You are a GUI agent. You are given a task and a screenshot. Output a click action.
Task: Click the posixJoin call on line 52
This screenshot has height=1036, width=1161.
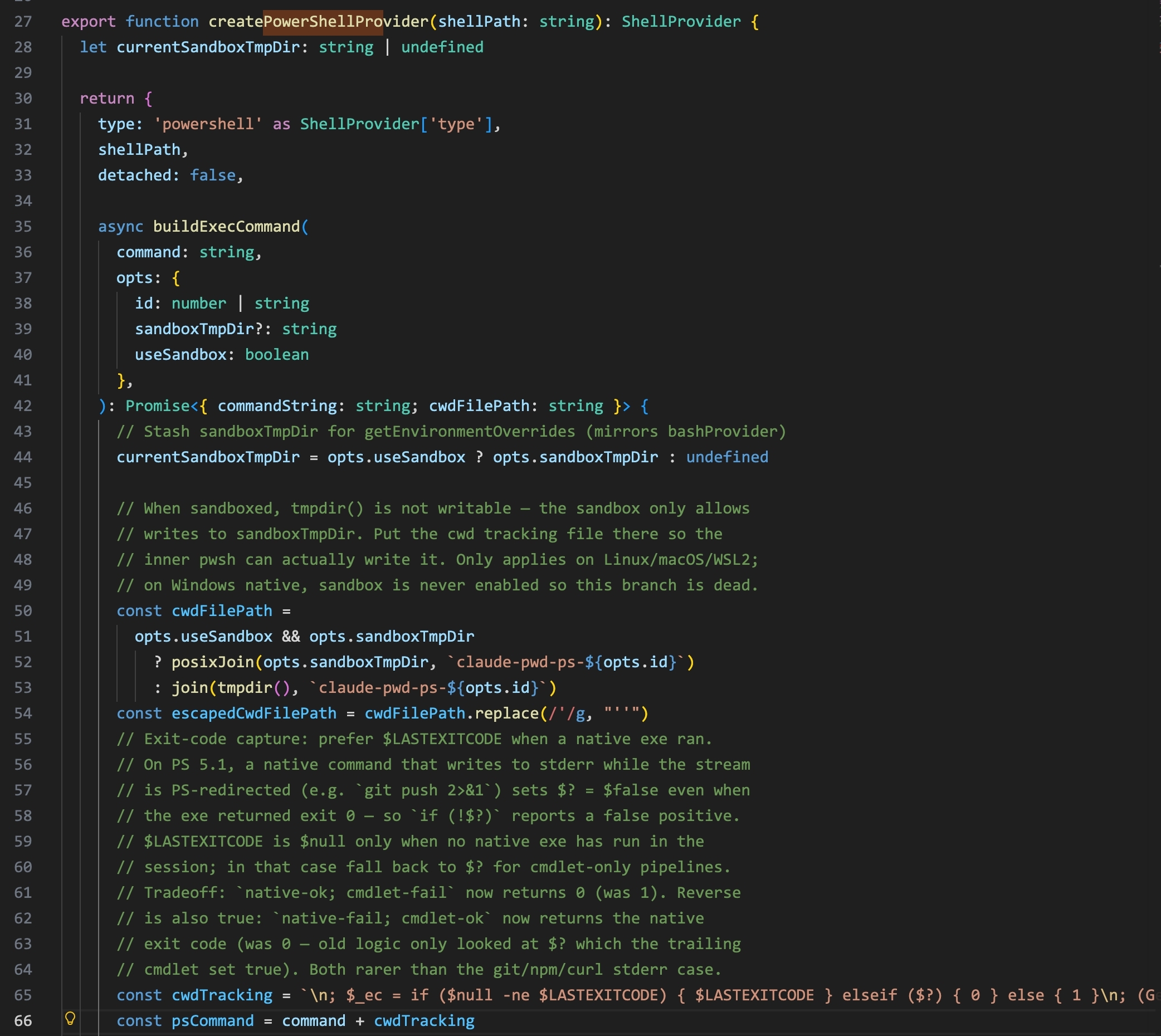212,662
